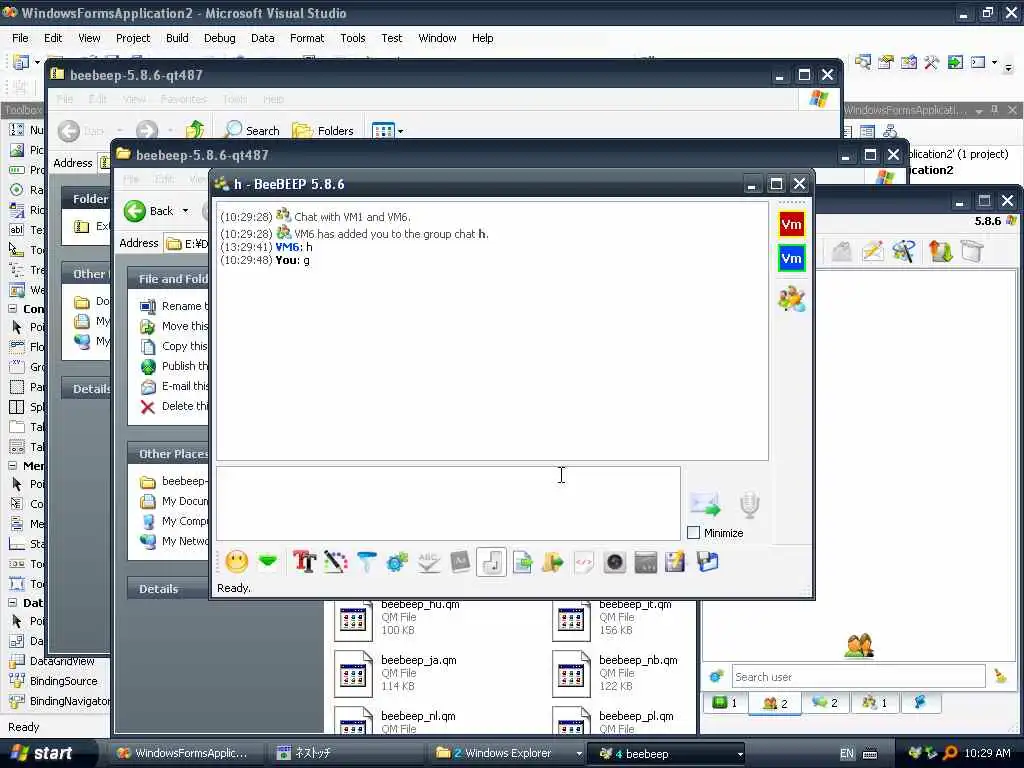
Task: Click the EN language indicator in taskbar
Action: click(x=847, y=754)
